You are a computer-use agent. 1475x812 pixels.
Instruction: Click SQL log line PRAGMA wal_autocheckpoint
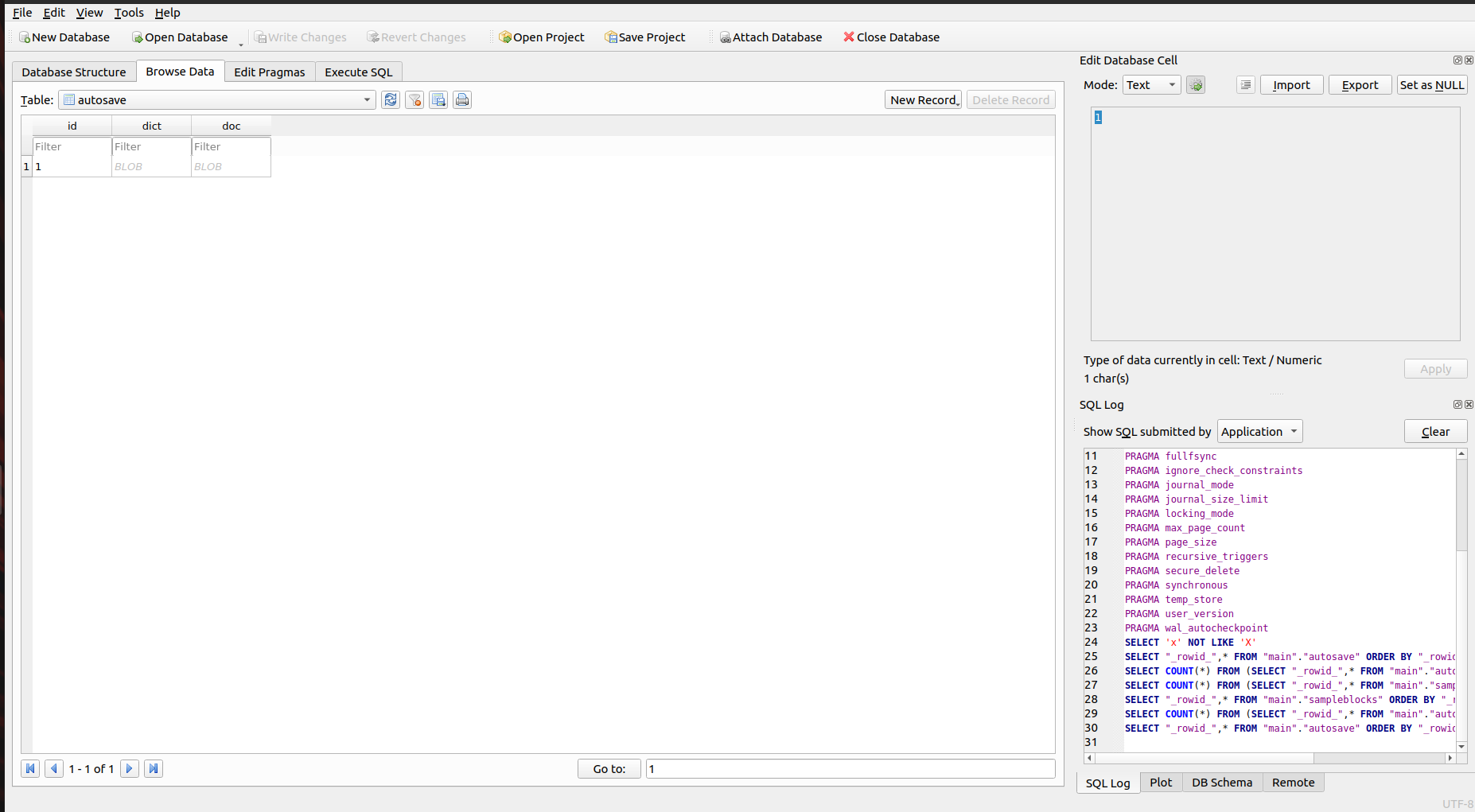pos(1196,628)
